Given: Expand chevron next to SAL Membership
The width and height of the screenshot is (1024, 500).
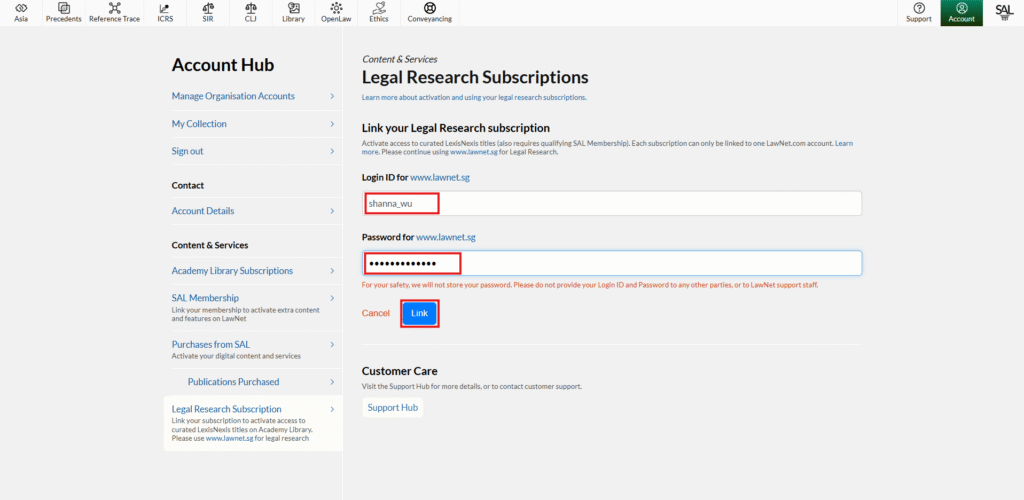Looking at the screenshot, I should coord(332,298).
